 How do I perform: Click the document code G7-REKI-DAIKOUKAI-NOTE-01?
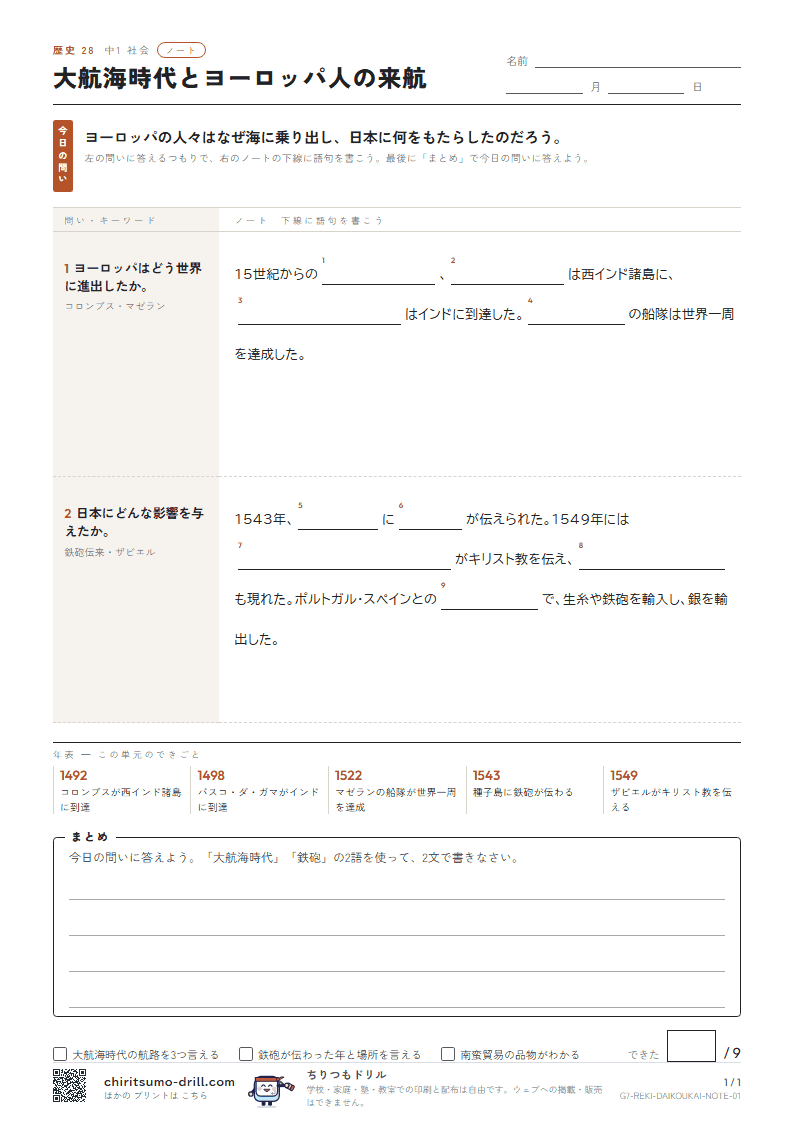pyautogui.click(x=680, y=1096)
